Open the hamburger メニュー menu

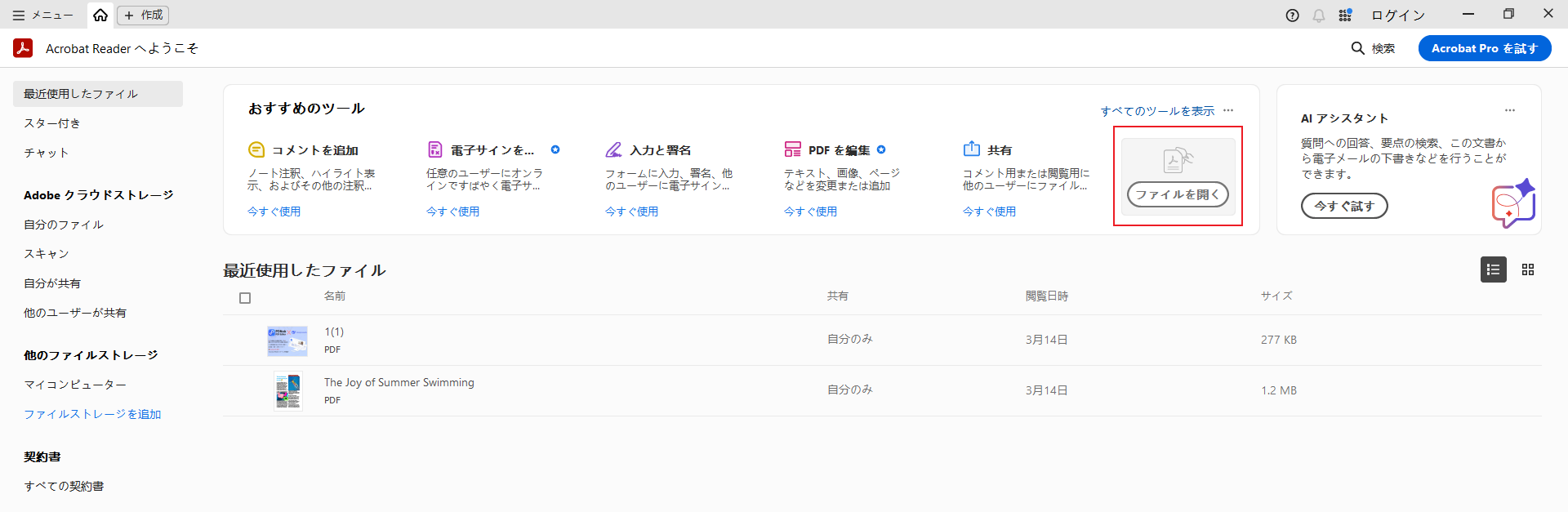click(42, 15)
